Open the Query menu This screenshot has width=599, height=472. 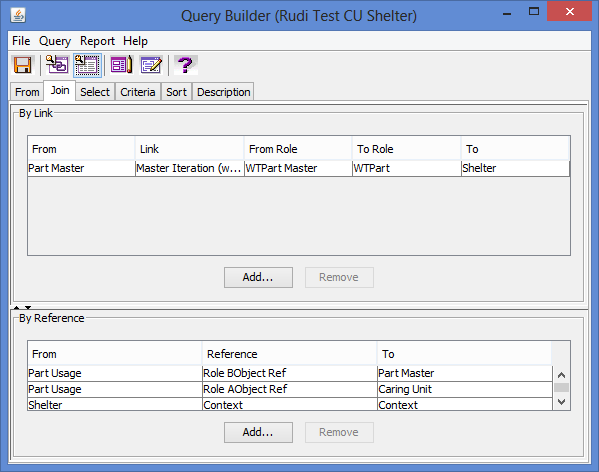point(55,41)
